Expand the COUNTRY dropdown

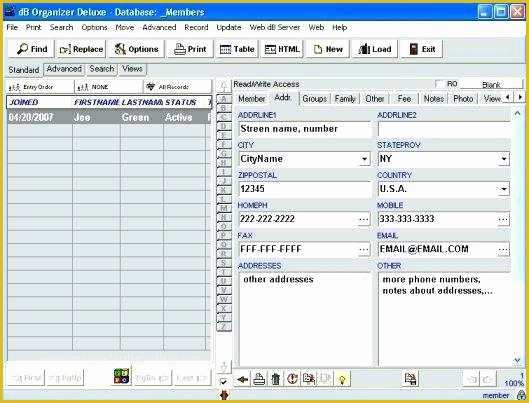504,189
